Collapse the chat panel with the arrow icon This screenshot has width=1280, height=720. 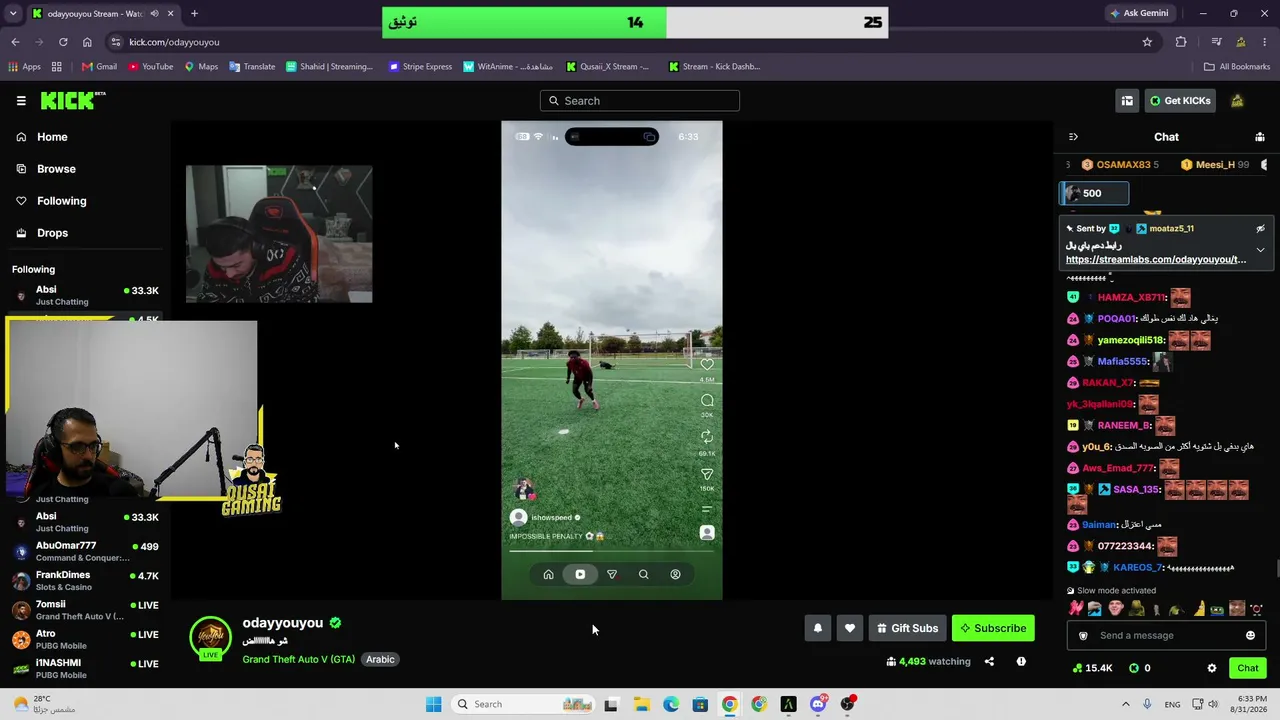point(1073,137)
